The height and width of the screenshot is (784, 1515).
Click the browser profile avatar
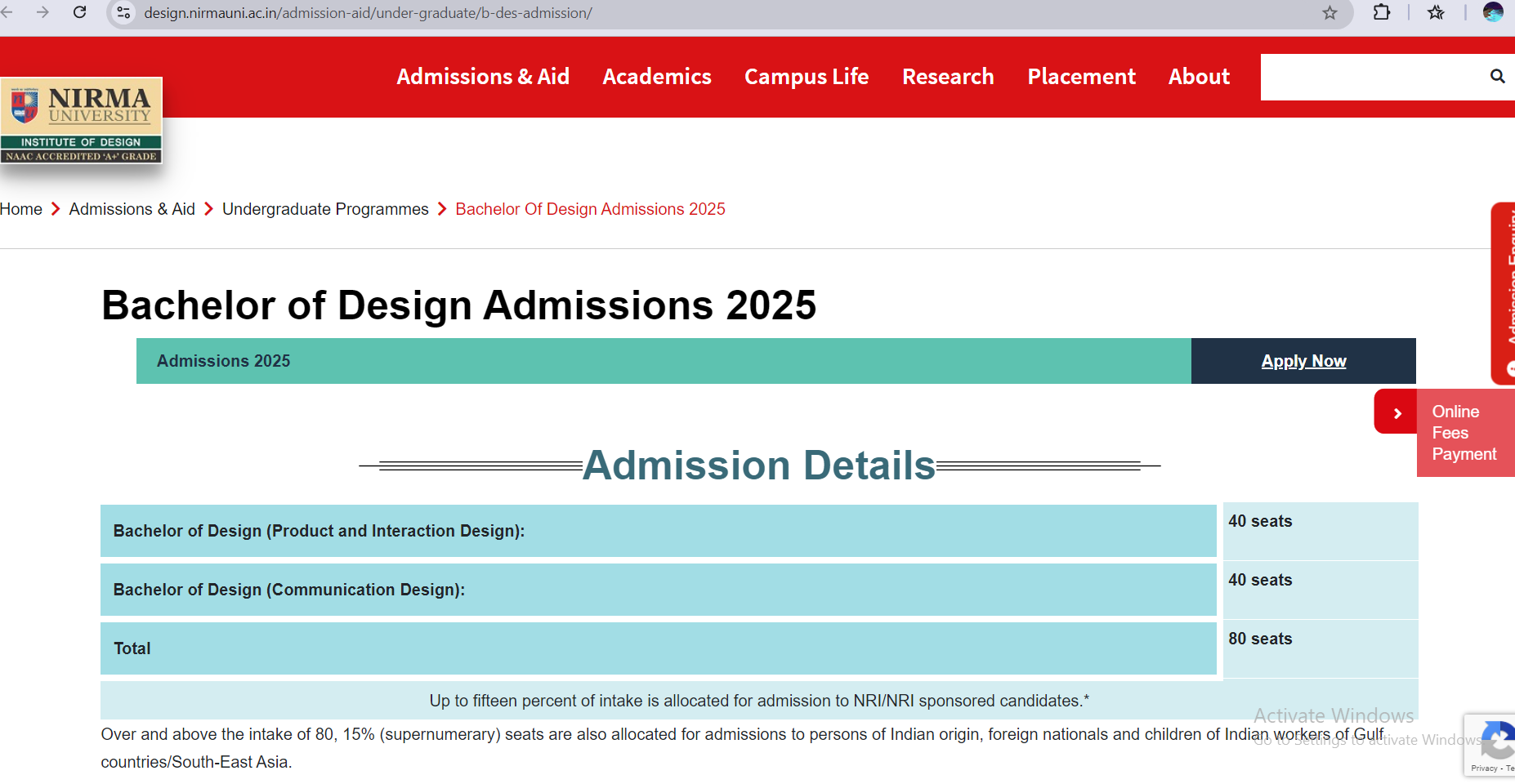1493,12
